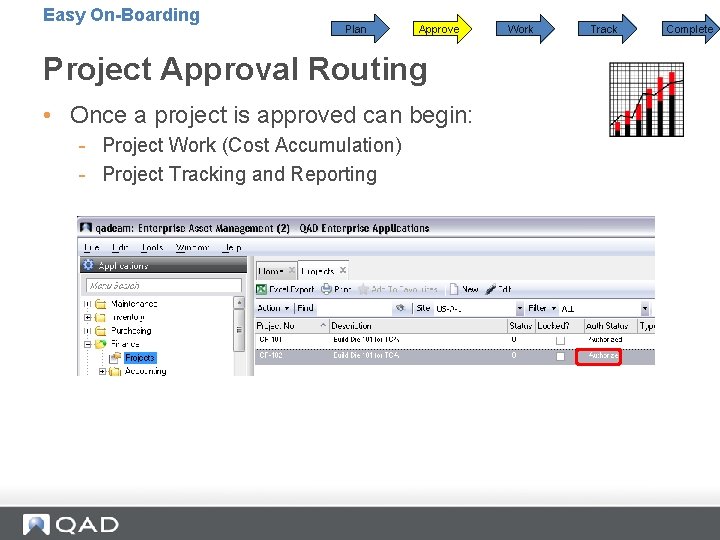Open the Action dropdown
This screenshot has width=720, height=540.
(273, 308)
